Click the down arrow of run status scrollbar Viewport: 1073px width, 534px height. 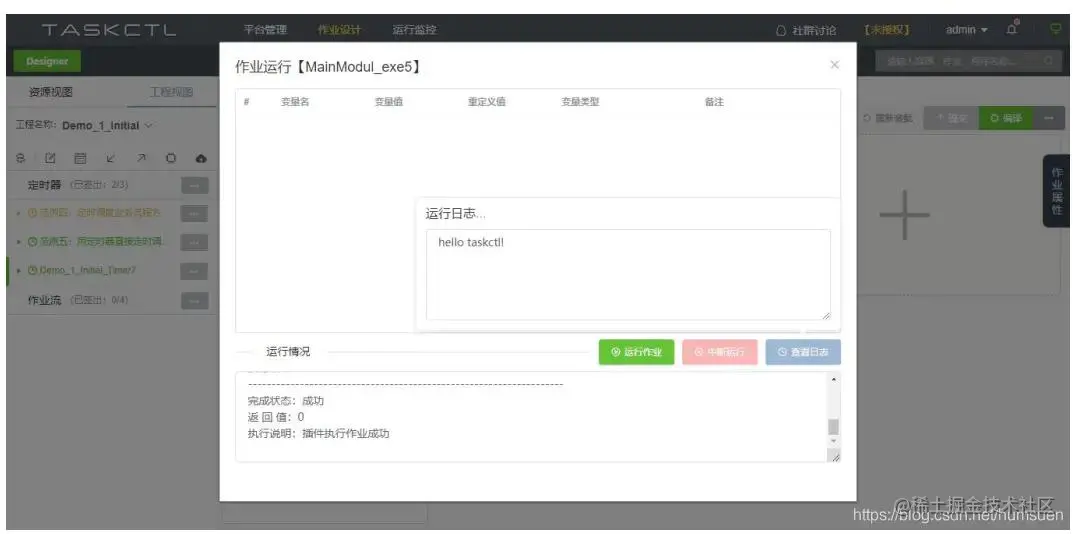pos(833,442)
